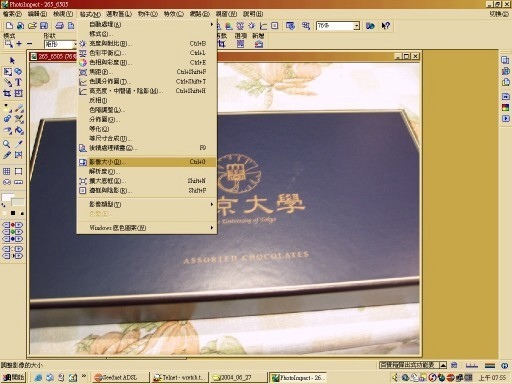Switch to Seednet ADSL taskbar window
Image resolution: width=512 pixels, height=384 pixels.
click(x=120, y=377)
